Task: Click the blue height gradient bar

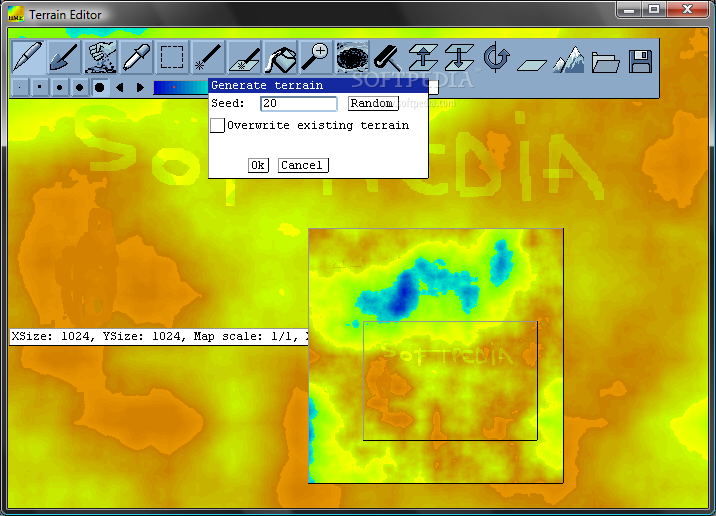Action: pos(181,87)
